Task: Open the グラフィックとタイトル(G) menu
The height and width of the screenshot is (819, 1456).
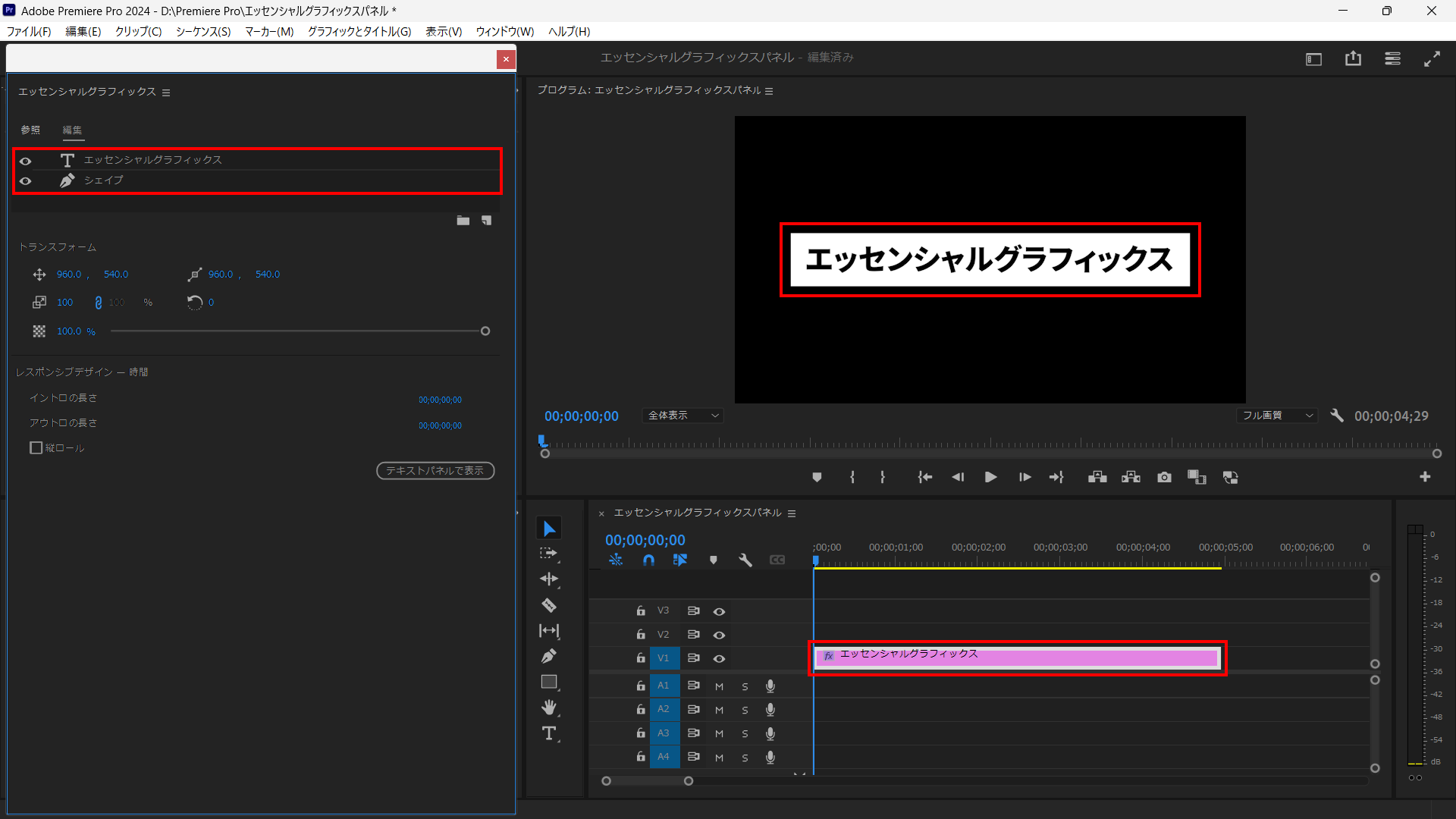Action: tap(359, 31)
